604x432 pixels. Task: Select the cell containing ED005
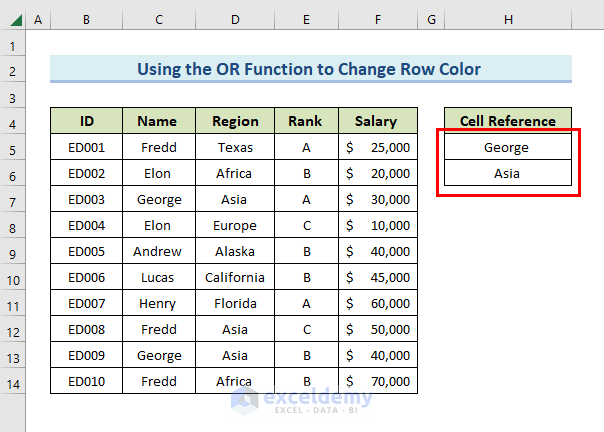tap(87, 251)
